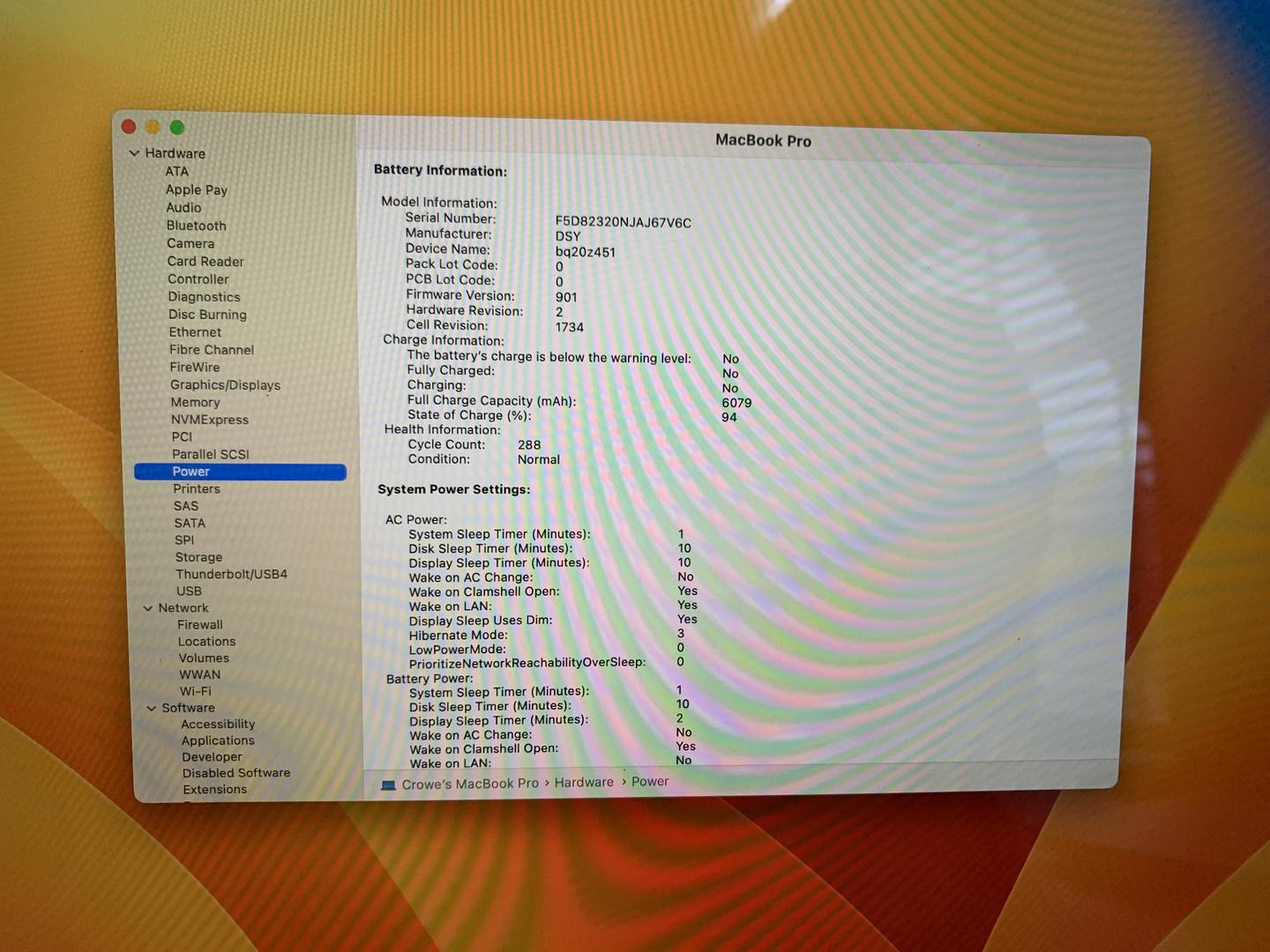1270x952 pixels.
Task: Click State of Charge value 94
Action: (728, 418)
